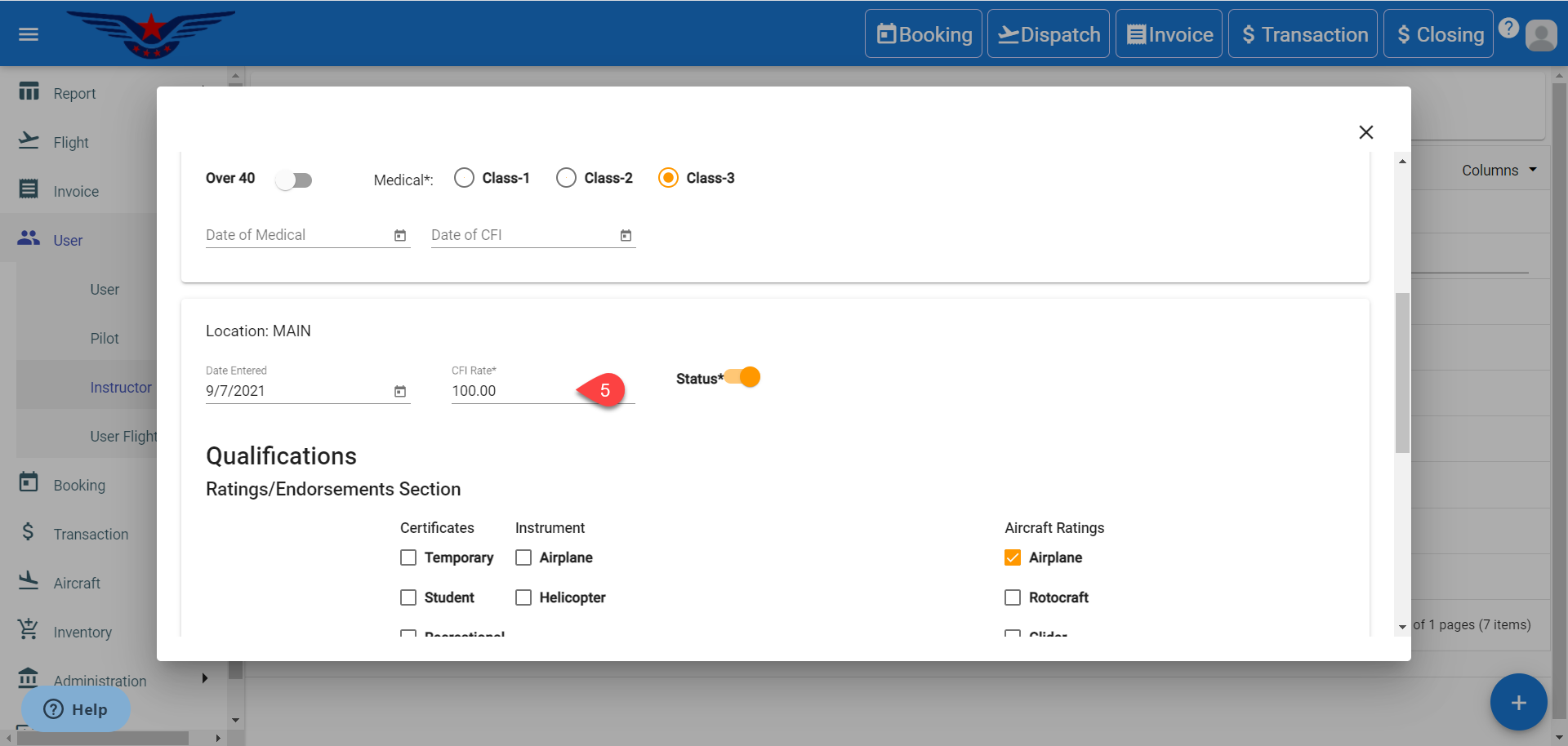Go to Transaction in top navigation

coord(1303,34)
